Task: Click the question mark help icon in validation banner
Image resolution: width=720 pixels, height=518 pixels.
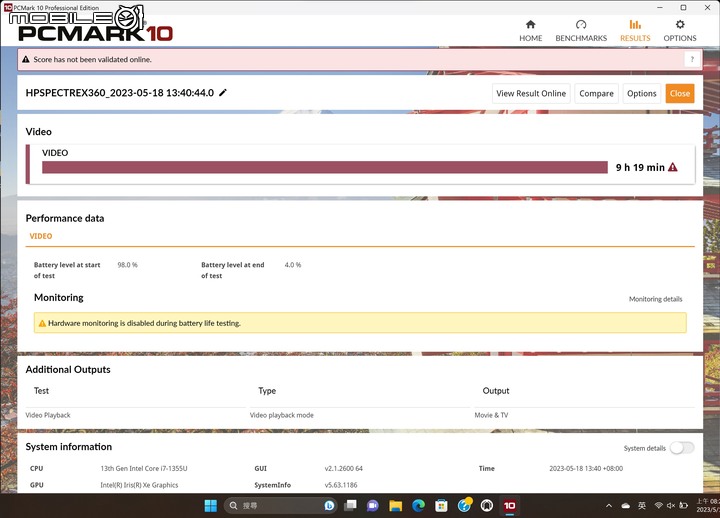Action: click(692, 59)
